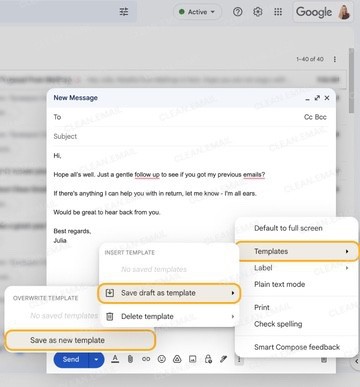Open the Google account profile picture

coord(344,12)
